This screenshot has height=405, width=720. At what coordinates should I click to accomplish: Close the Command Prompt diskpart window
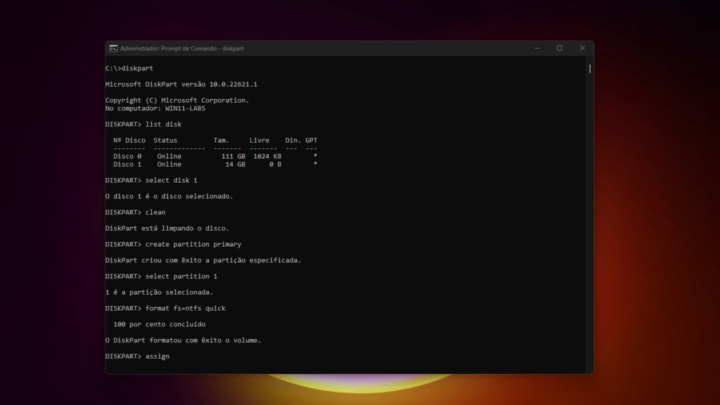[582, 48]
